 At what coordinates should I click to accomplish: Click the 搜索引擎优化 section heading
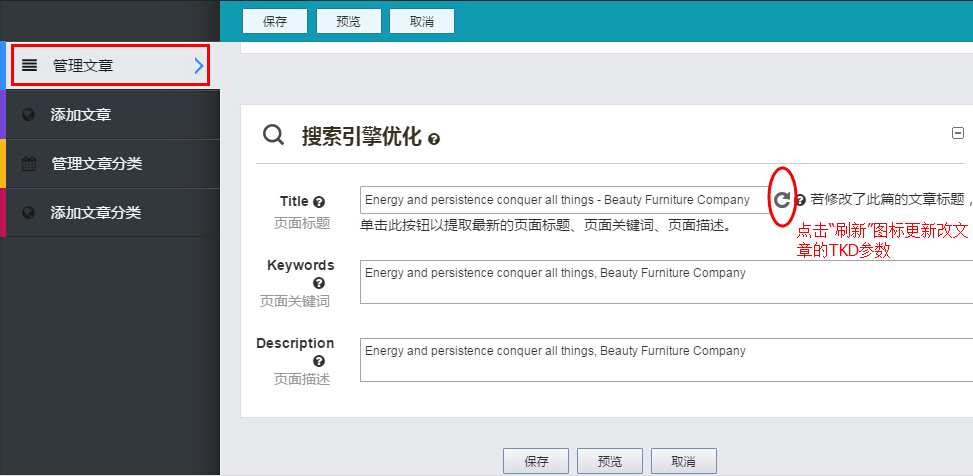[362, 136]
